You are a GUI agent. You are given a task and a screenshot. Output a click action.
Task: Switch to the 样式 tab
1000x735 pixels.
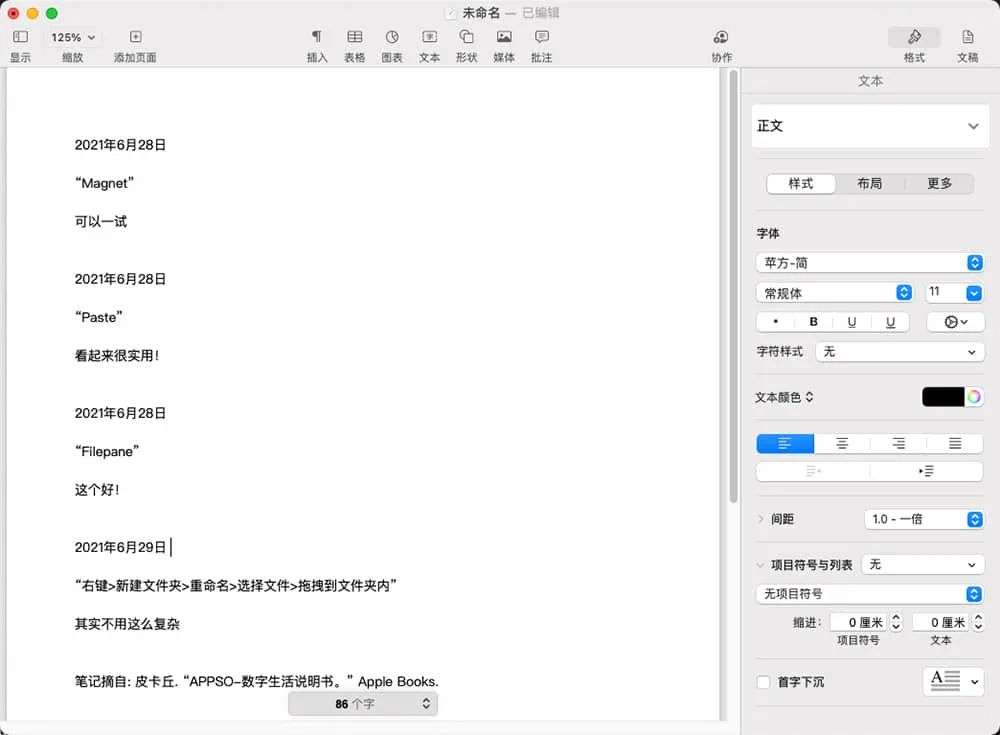coord(800,183)
